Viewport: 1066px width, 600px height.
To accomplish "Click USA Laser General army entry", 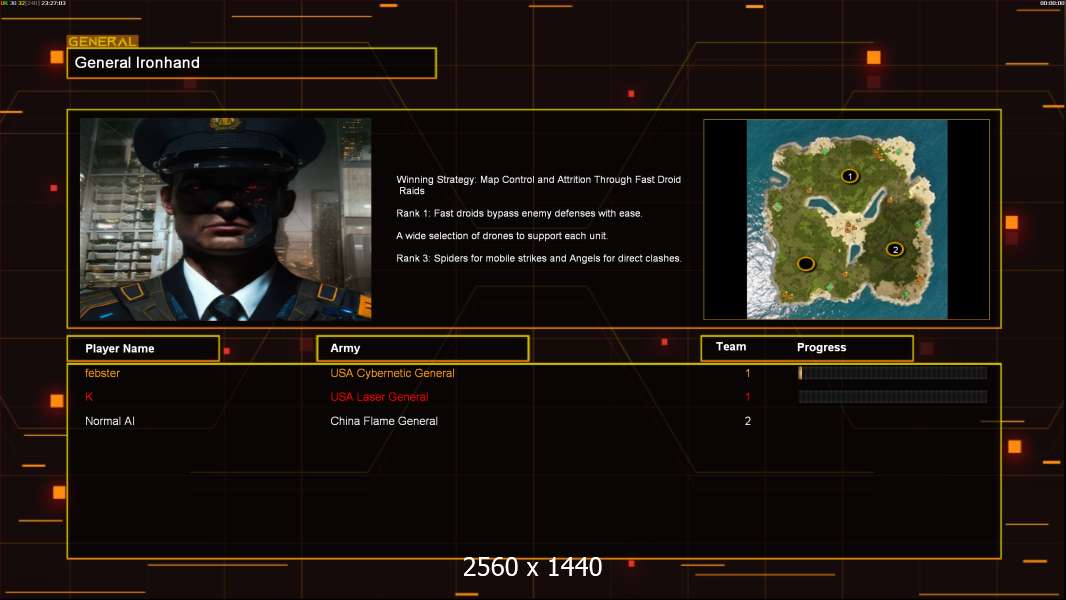I will pyautogui.click(x=379, y=397).
